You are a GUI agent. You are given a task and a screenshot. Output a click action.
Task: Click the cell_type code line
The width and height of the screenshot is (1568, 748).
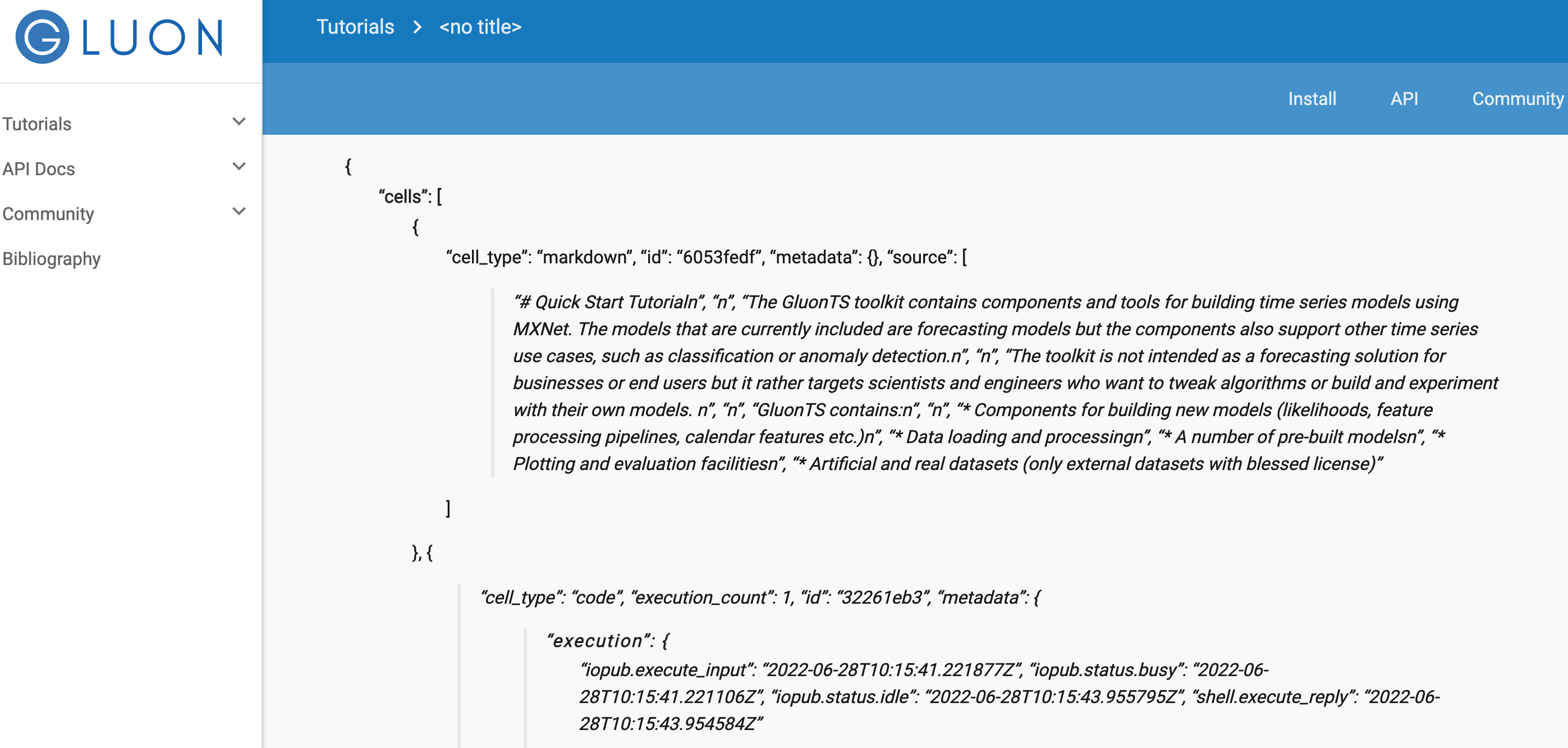761,597
